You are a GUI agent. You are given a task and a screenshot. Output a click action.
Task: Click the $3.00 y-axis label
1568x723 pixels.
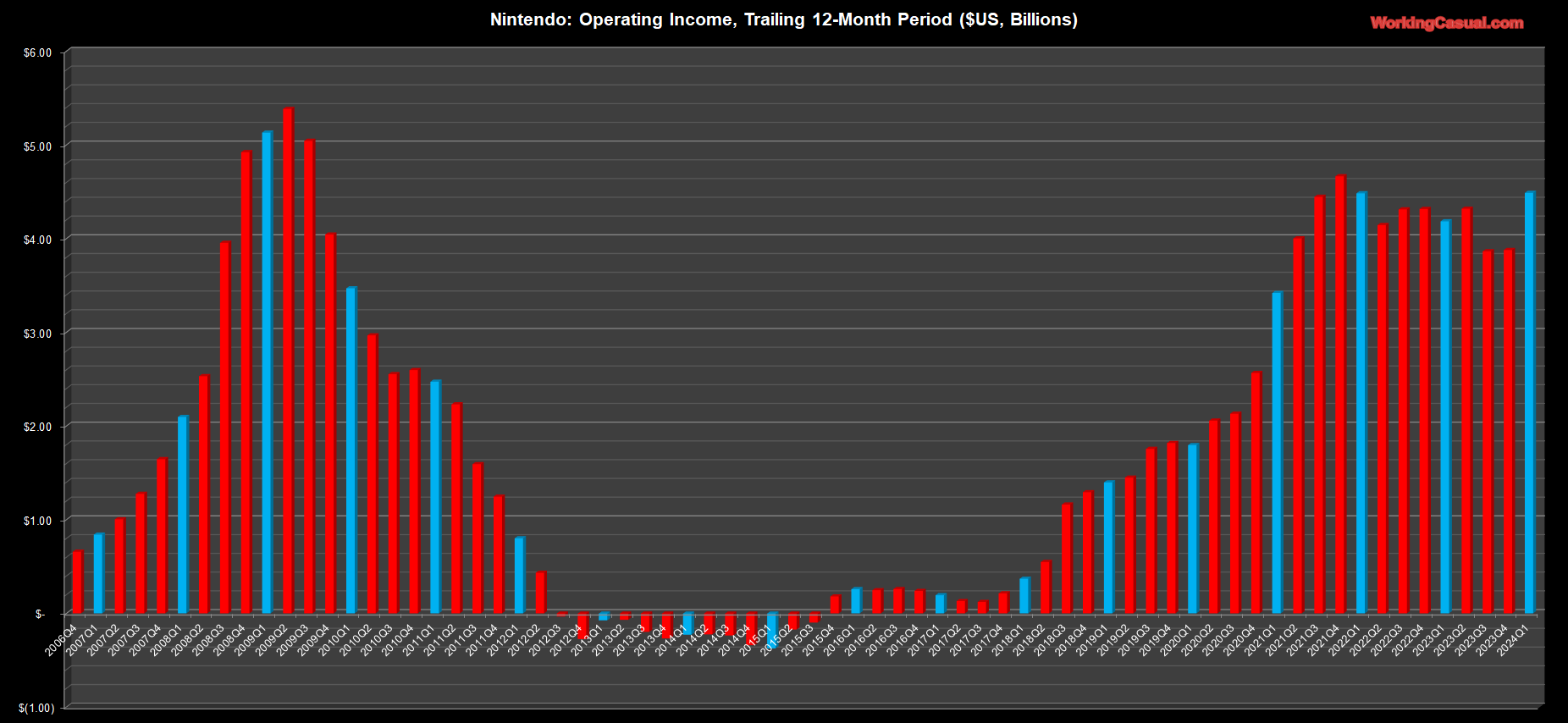pos(37,334)
